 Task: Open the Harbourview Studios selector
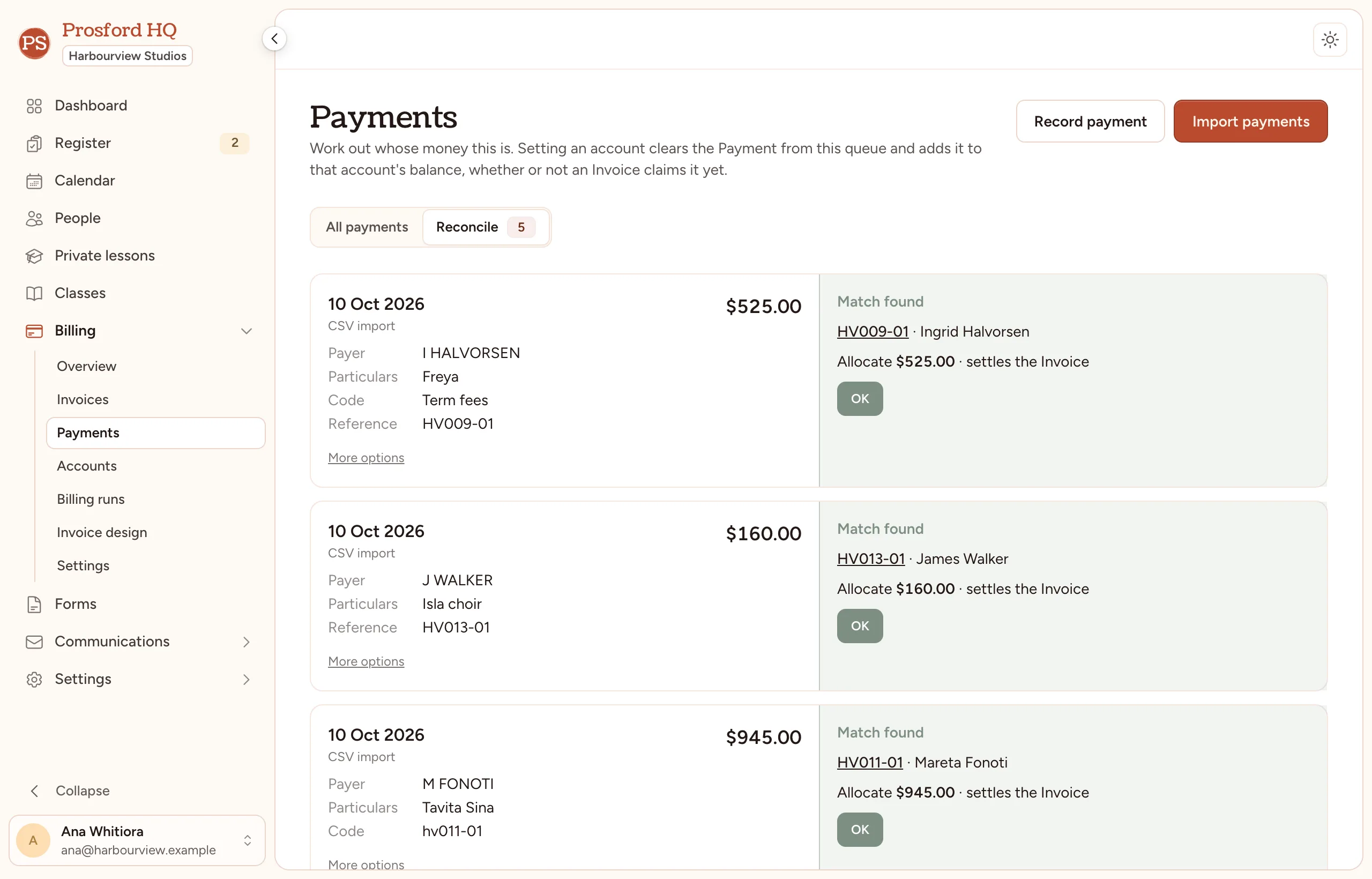click(x=127, y=56)
